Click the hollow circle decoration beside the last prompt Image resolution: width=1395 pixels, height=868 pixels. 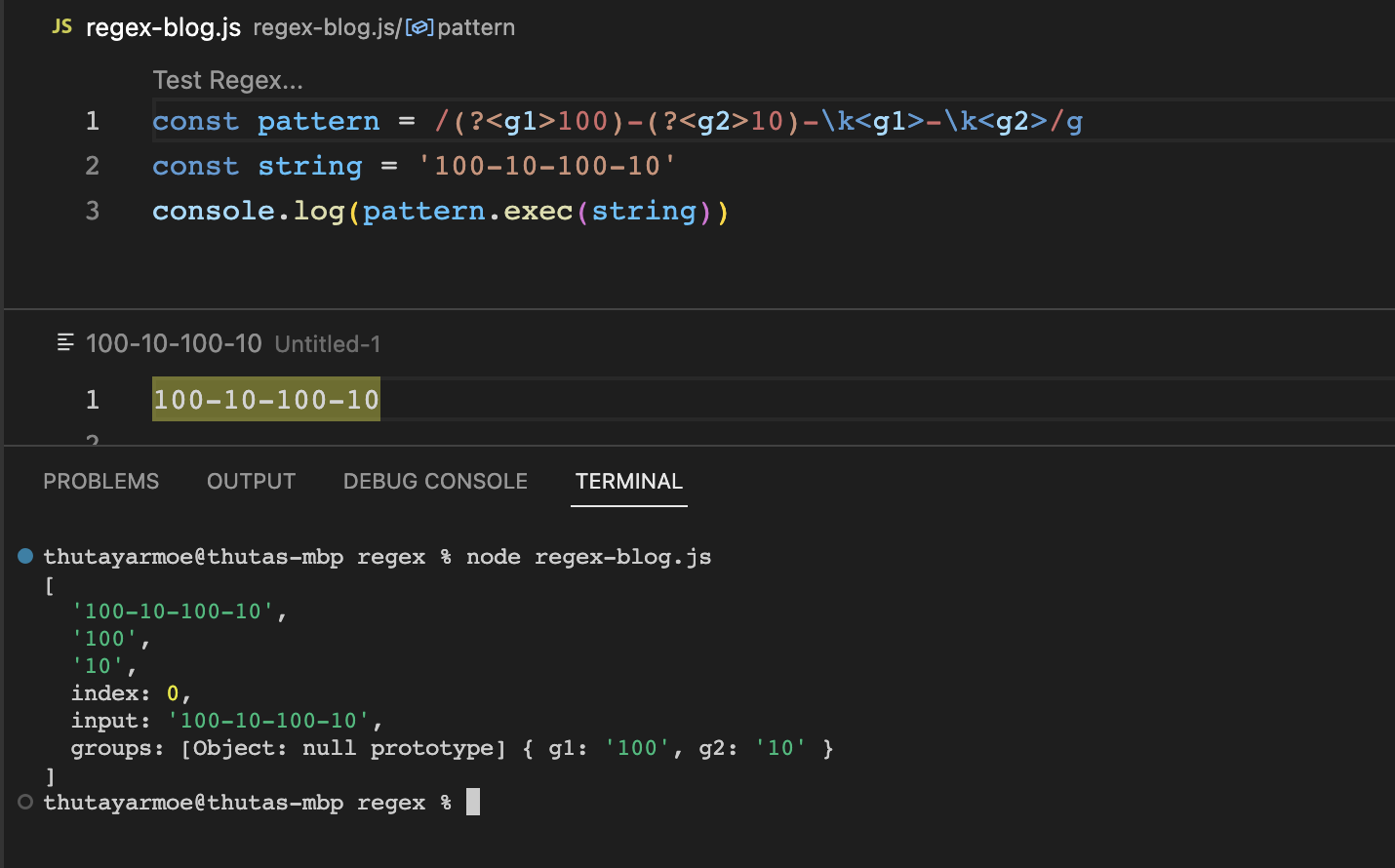[x=24, y=802]
